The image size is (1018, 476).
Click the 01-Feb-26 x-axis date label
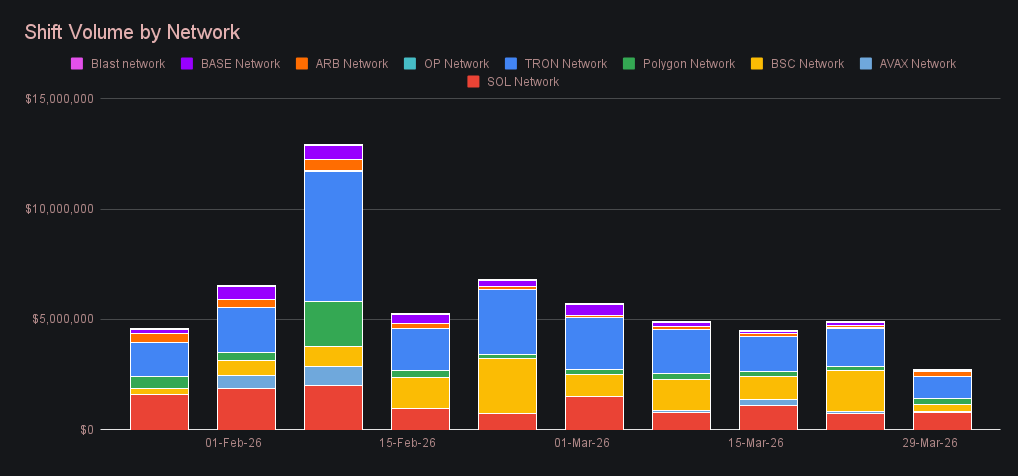click(233, 443)
